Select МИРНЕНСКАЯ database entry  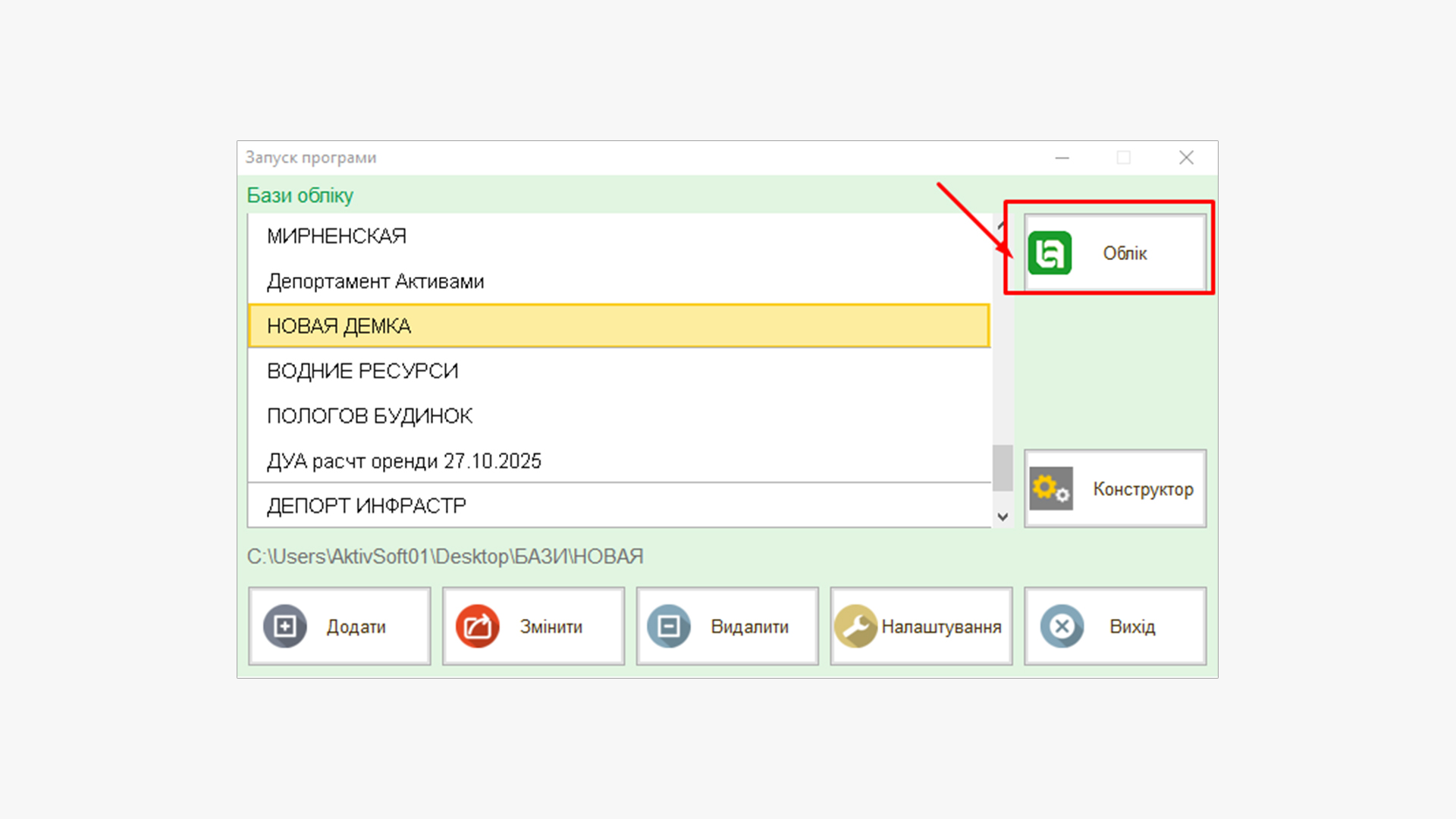[337, 237]
